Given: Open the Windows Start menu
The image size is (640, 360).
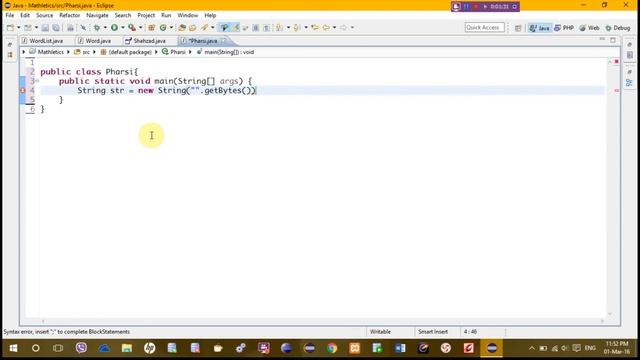Looking at the screenshot, I should 13,348.
